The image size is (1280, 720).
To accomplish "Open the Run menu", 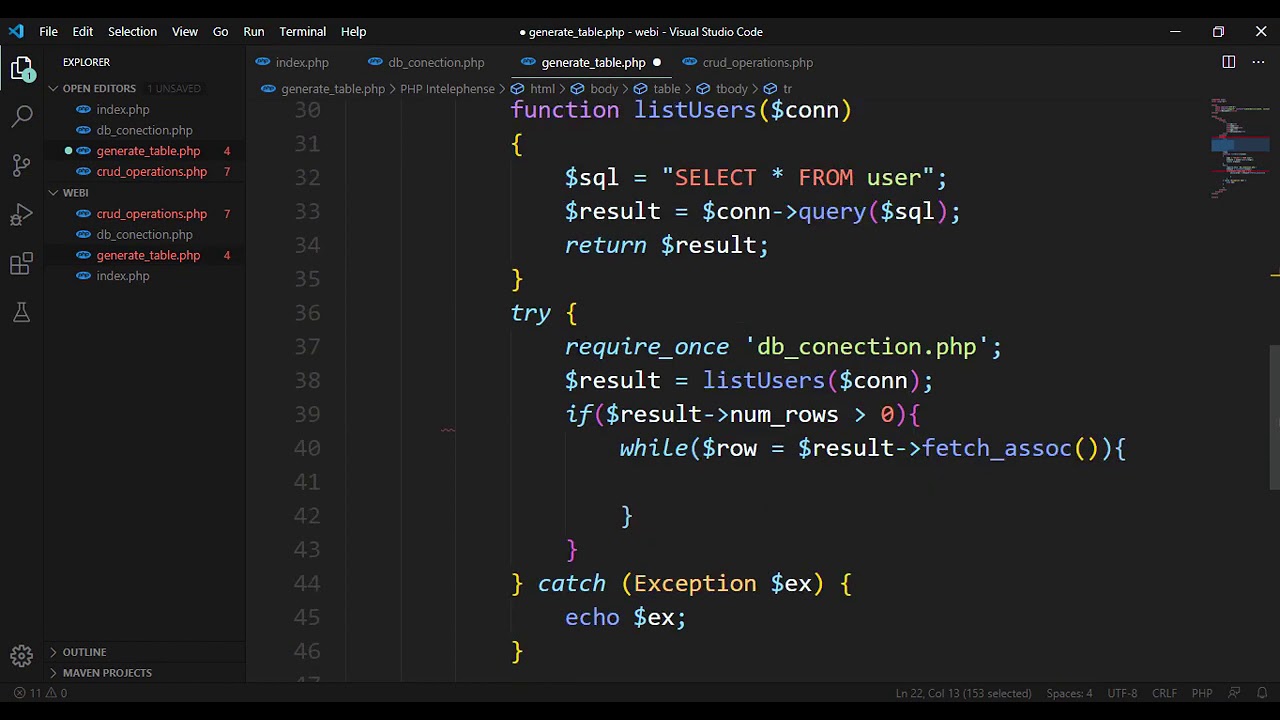I will (254, 31).
